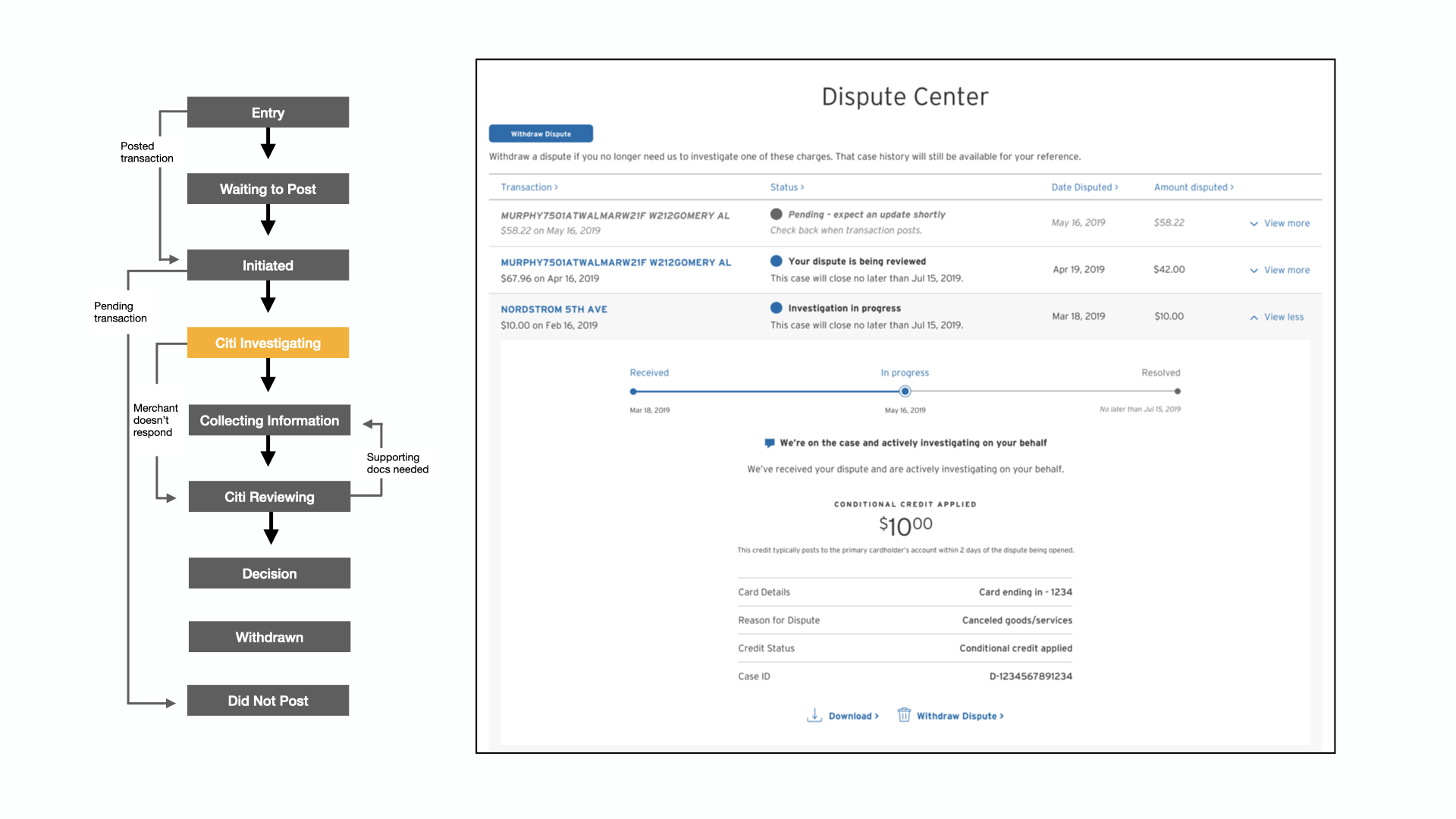This screenshot has width=1456, height=819.
Task: Click the In progress timeline marker
Action: click(x=905, y=391)
